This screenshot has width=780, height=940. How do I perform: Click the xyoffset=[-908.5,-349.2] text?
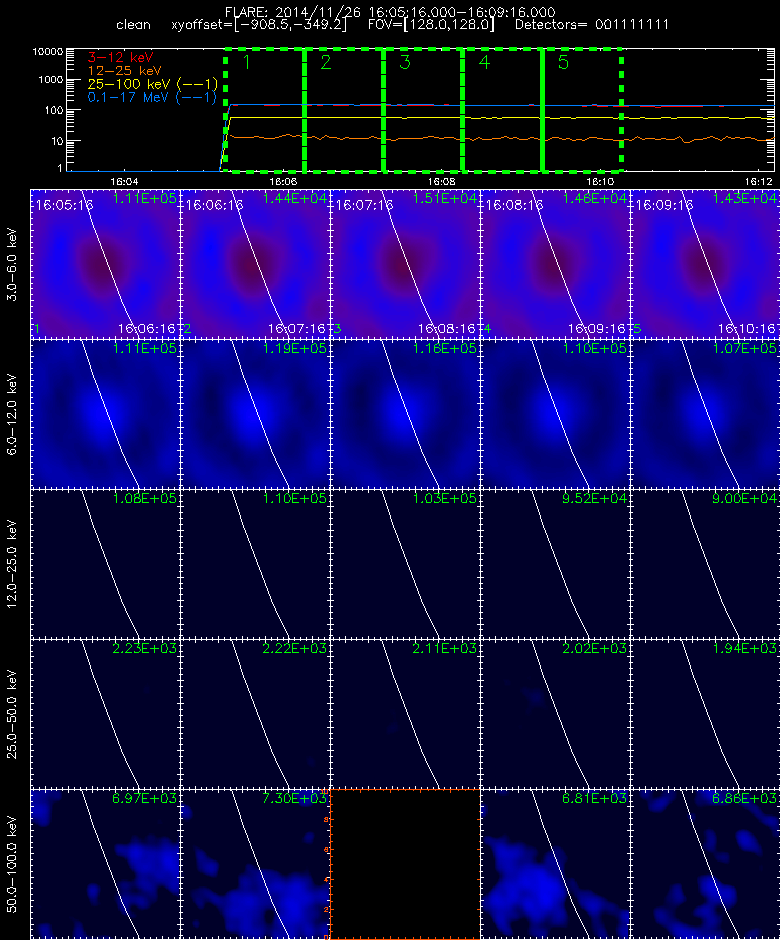click(x=259, y=25)
